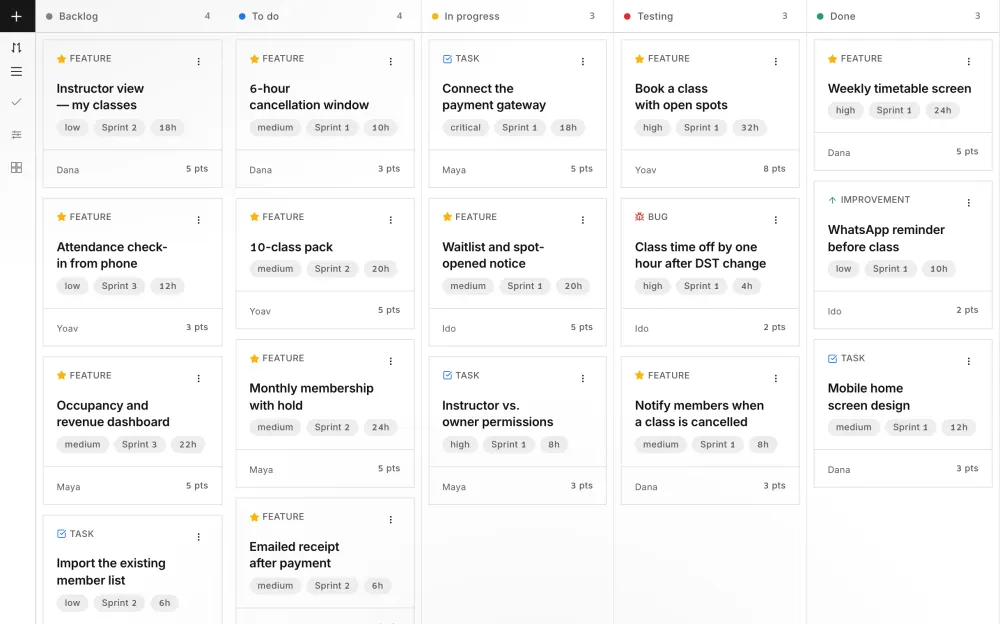Open options menu on Instructor view card
The height and width of the screenshot is (624, 1000).
[198, 61]
